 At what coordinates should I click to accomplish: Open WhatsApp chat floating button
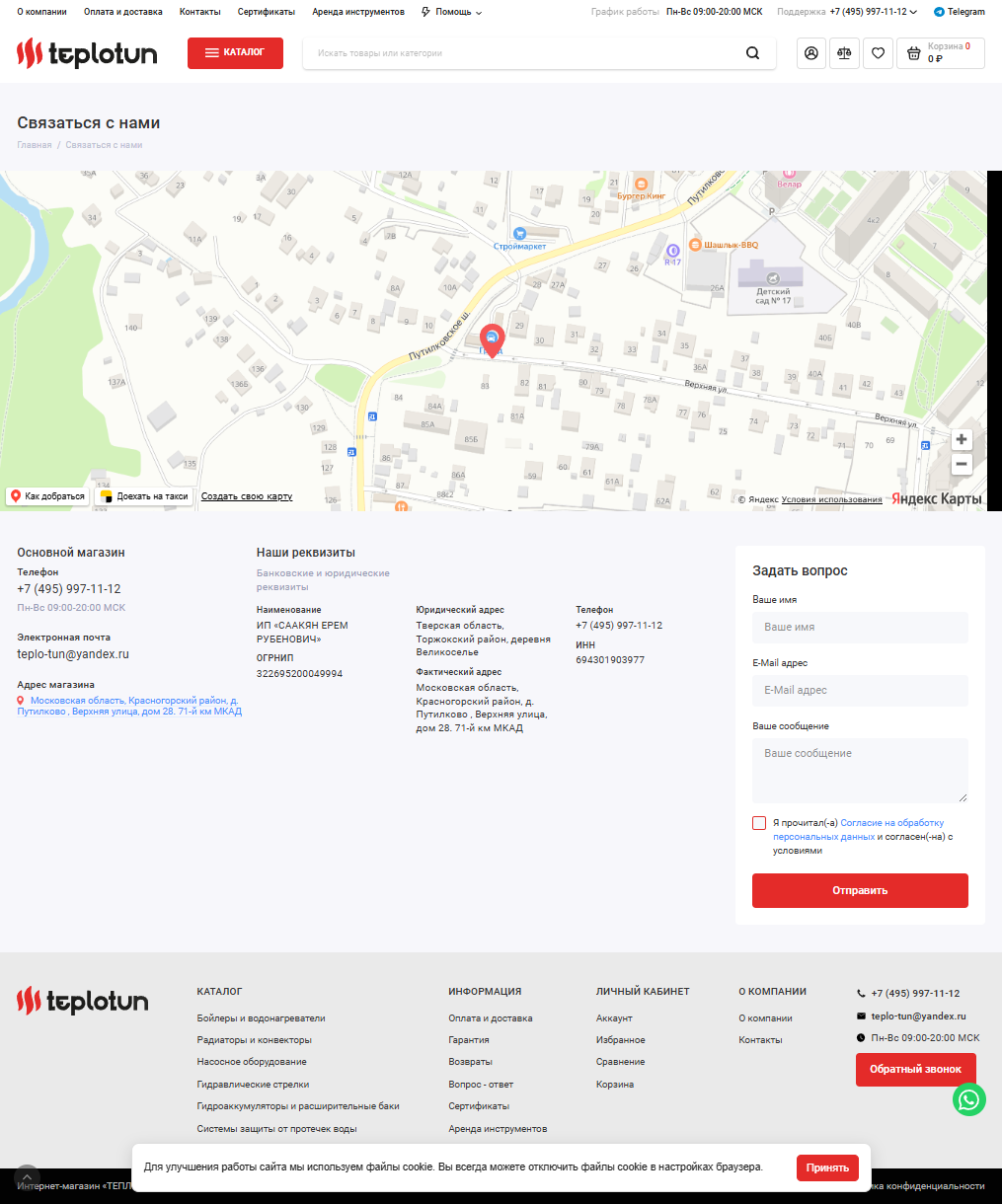point(968,1098)
